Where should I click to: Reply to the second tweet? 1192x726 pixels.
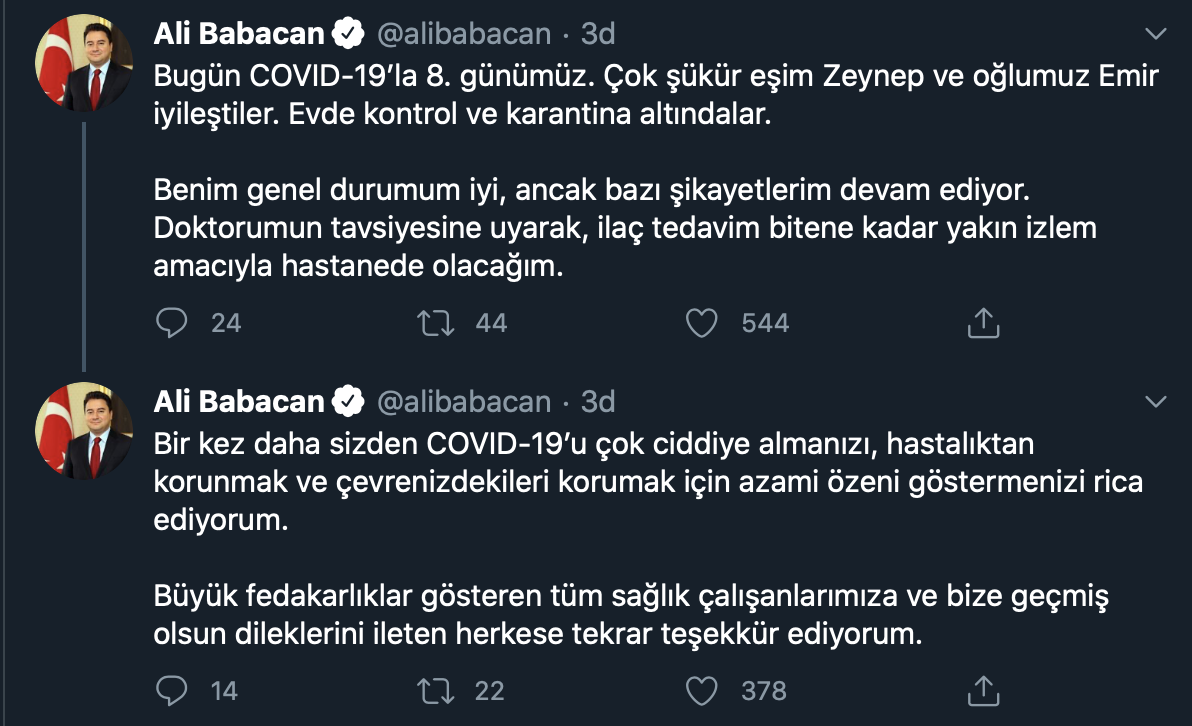click(x=172, y=690)
